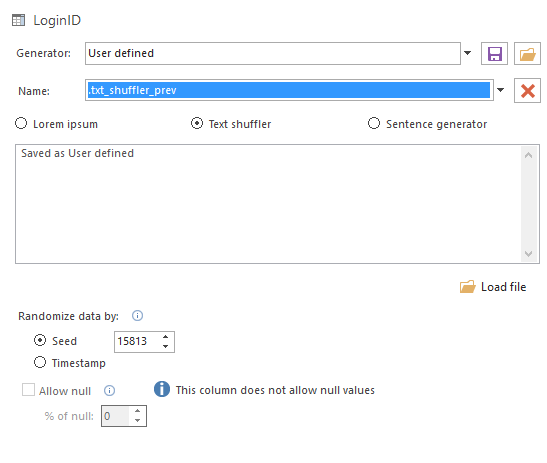
Task: Click the LoginID table column icon
Action: pyautogui.click(x=18, y=20)
